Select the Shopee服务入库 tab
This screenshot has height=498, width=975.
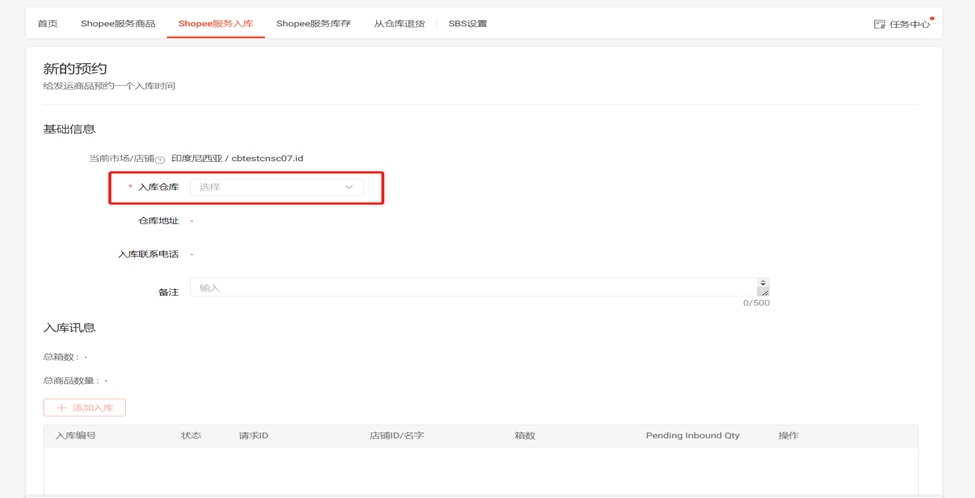[x=216, y=24]
